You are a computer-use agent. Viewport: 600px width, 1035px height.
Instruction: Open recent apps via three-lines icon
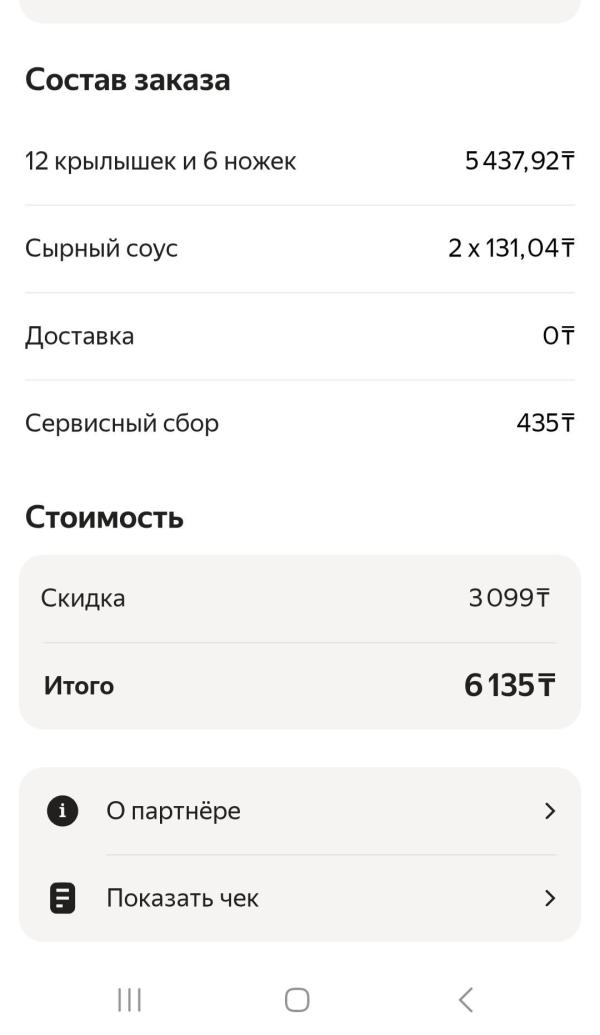pyautogui.click(x=129, y=999)
